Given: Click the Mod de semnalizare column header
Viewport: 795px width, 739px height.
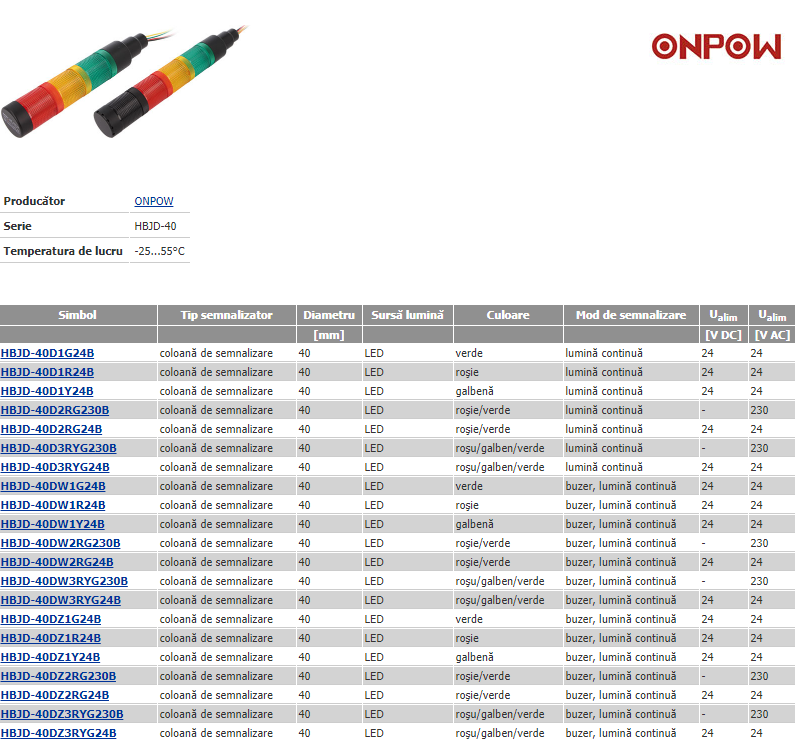Looking at the screenshot, I should (631, 315).
